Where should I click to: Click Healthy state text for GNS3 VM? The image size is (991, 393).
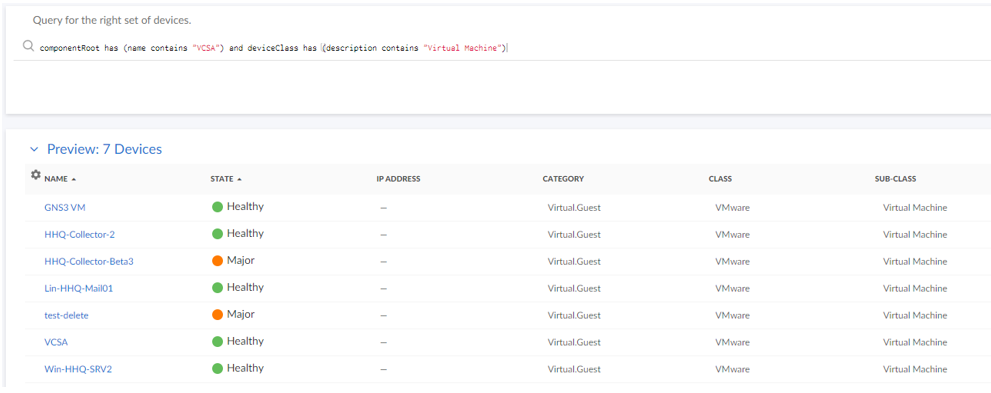click(245, 207)
